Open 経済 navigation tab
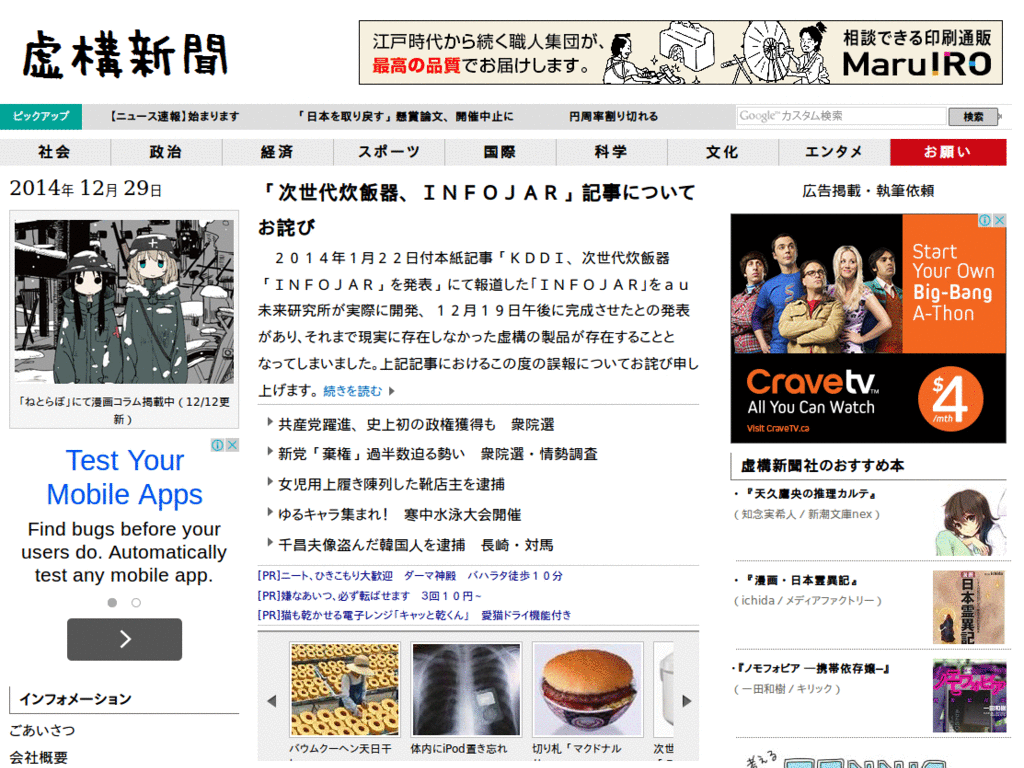Screen dimensions: 1024x768 coord(278,152)
